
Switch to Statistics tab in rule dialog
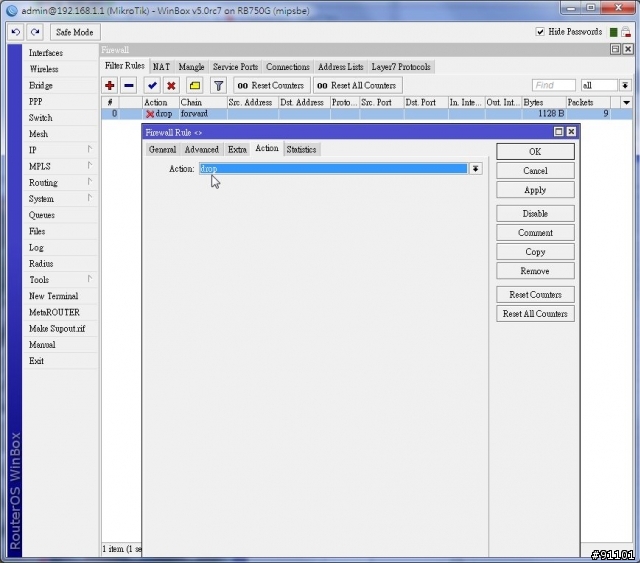(301, 149)
